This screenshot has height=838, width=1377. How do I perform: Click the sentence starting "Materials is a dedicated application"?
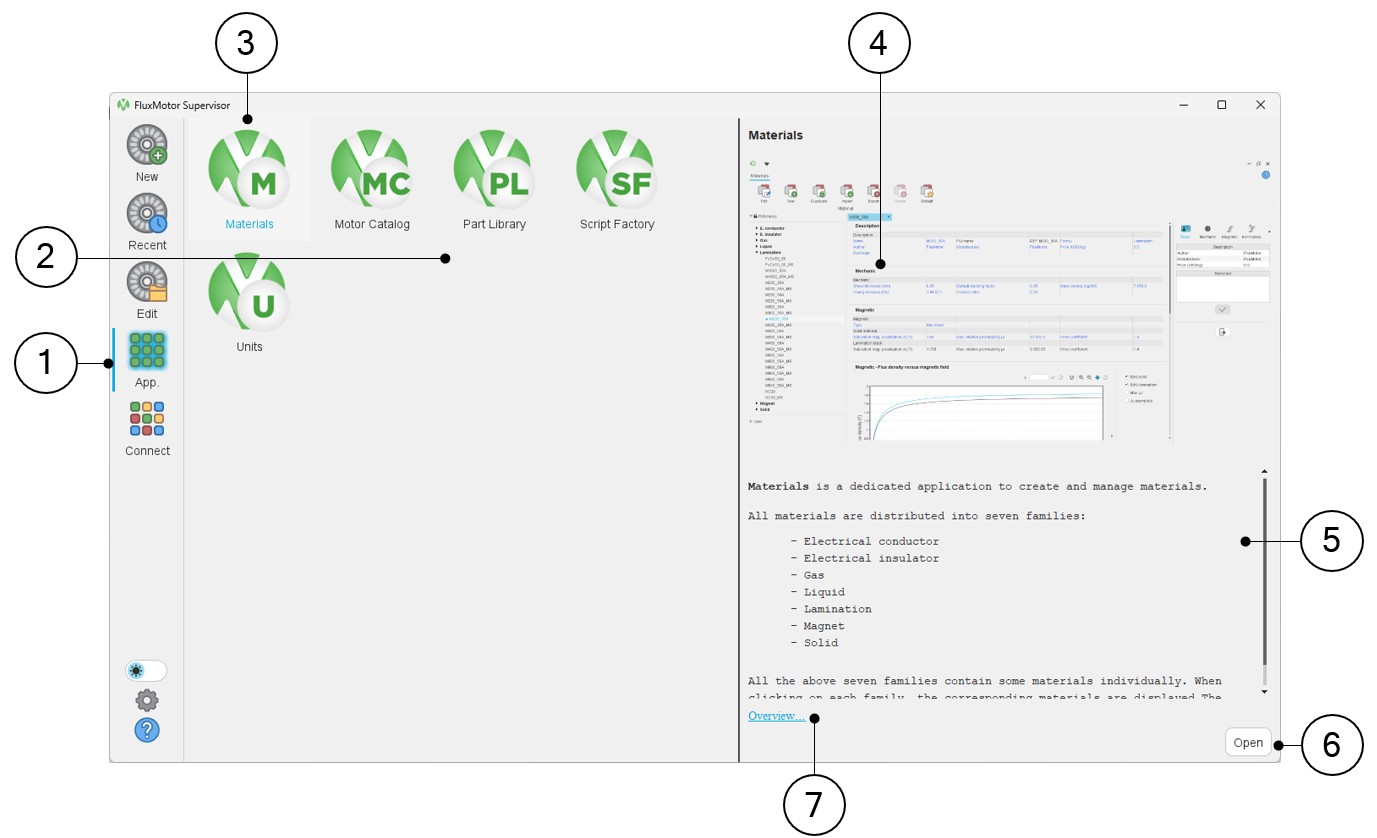[978, 487]
